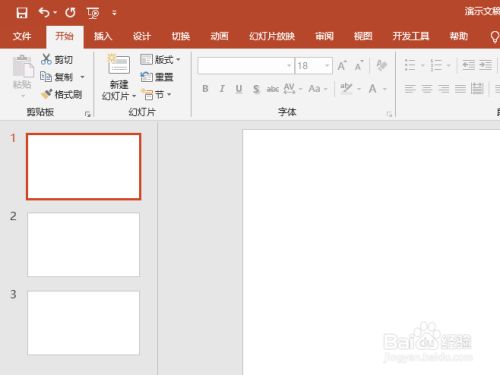Switch to the 插入 tab
Image resolution: width=500 pixels, height=375 pixels.
point(103,36)
